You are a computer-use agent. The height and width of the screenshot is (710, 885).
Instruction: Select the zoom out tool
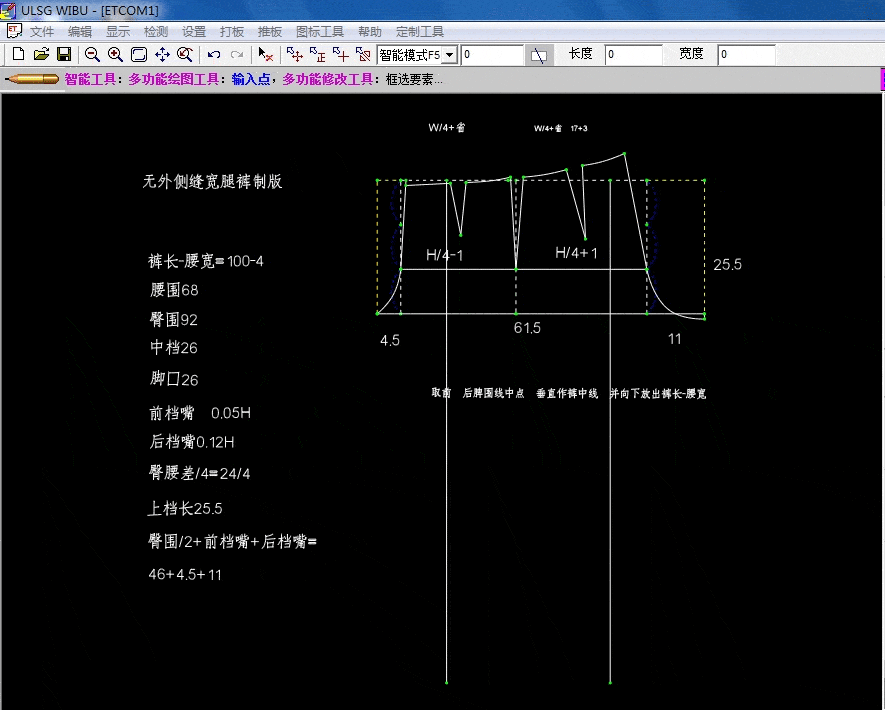coord(92,55)
